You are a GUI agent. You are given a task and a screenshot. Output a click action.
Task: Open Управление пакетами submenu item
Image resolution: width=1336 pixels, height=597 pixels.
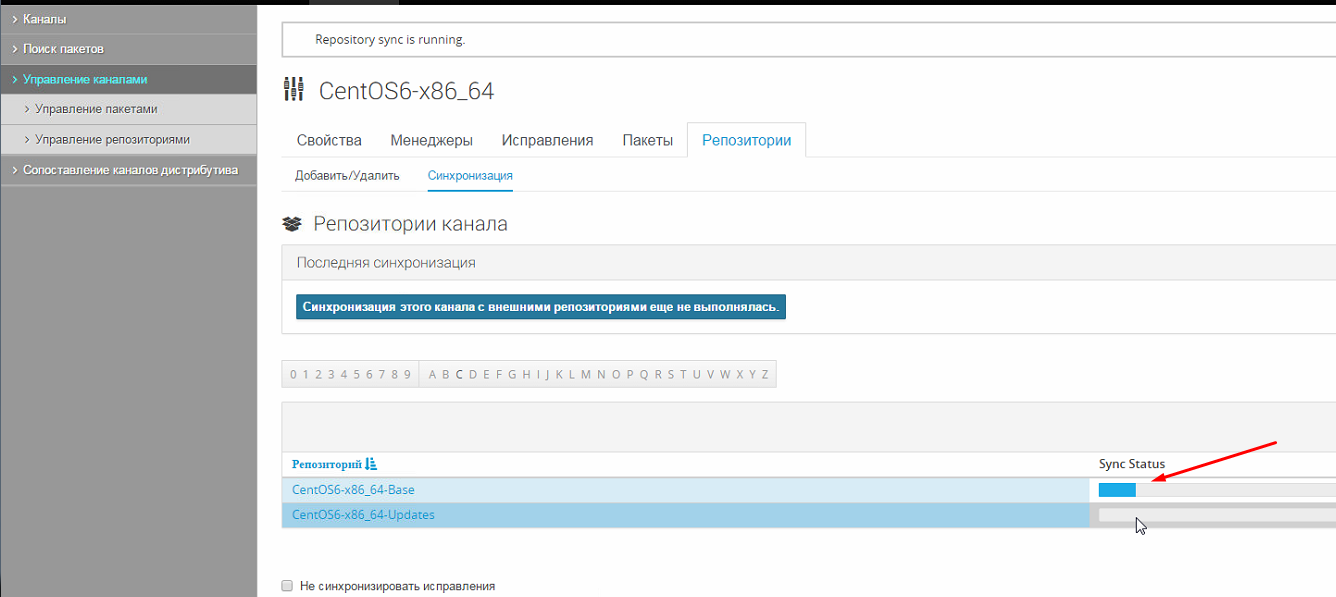tap(96, 109)
